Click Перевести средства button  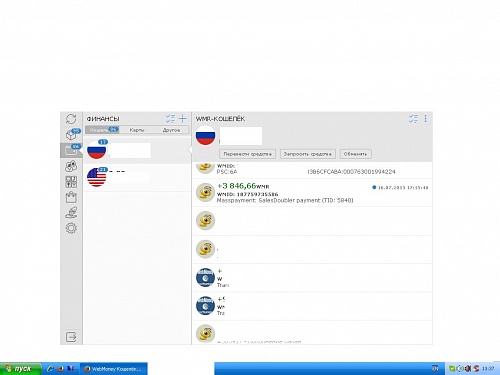point(247,154)
